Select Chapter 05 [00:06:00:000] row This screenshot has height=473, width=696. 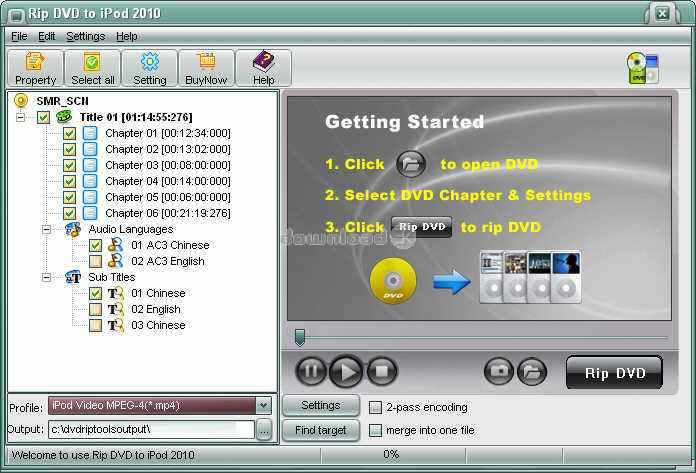168,197
